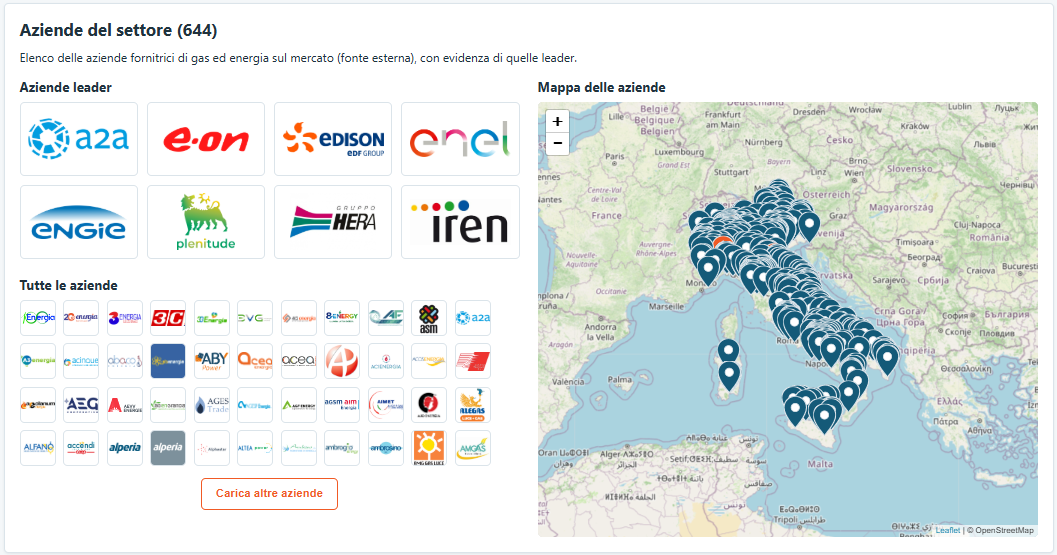Open the plenitude leader company card

pyautogui.click(x=206, y=222)
